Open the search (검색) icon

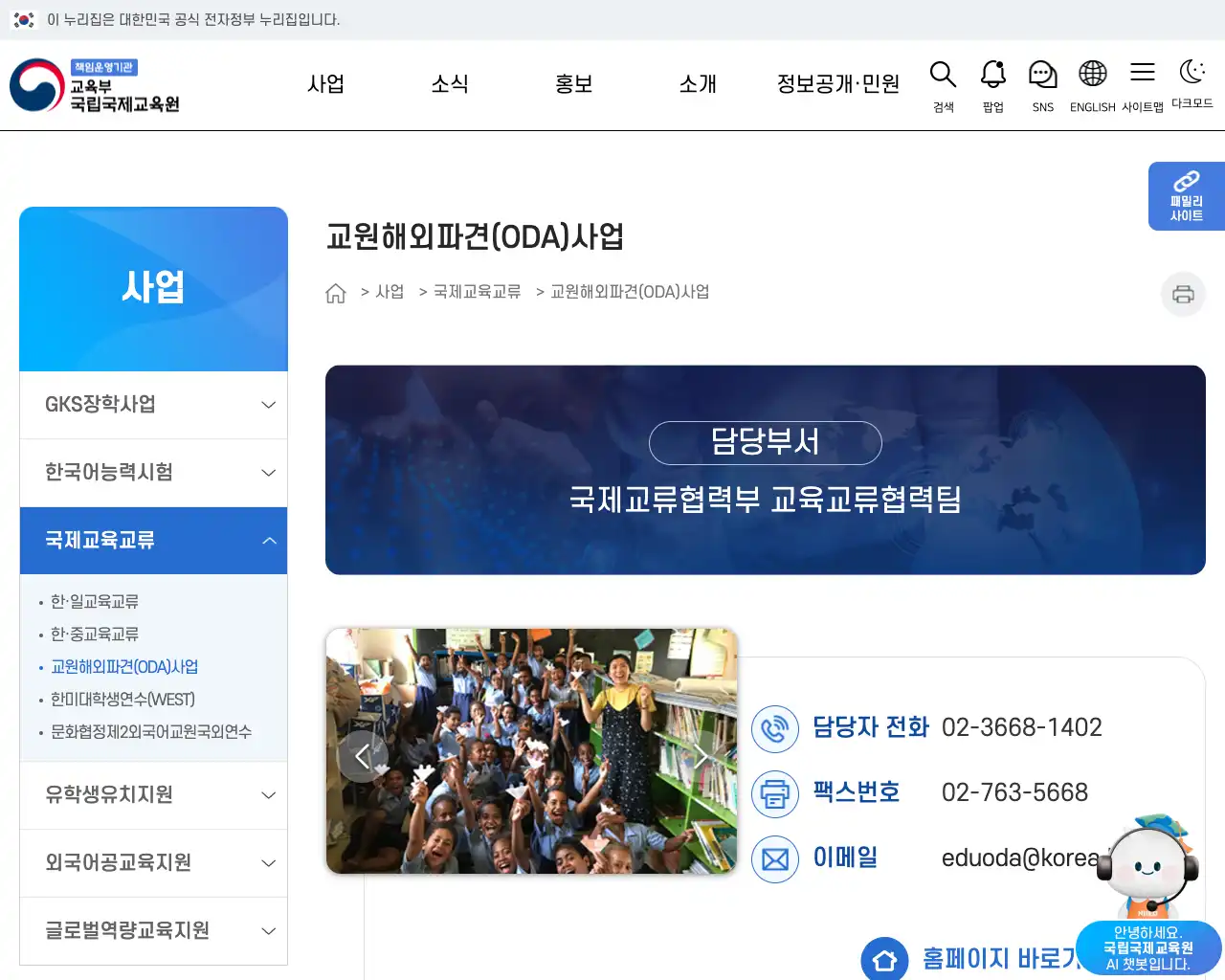tap(943, 86)
